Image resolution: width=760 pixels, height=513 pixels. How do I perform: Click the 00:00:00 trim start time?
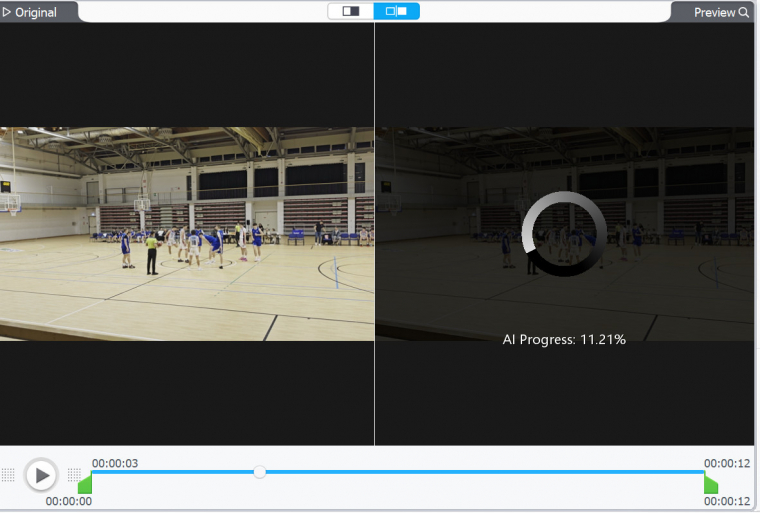pyautogui.click(x=68, y=501)
